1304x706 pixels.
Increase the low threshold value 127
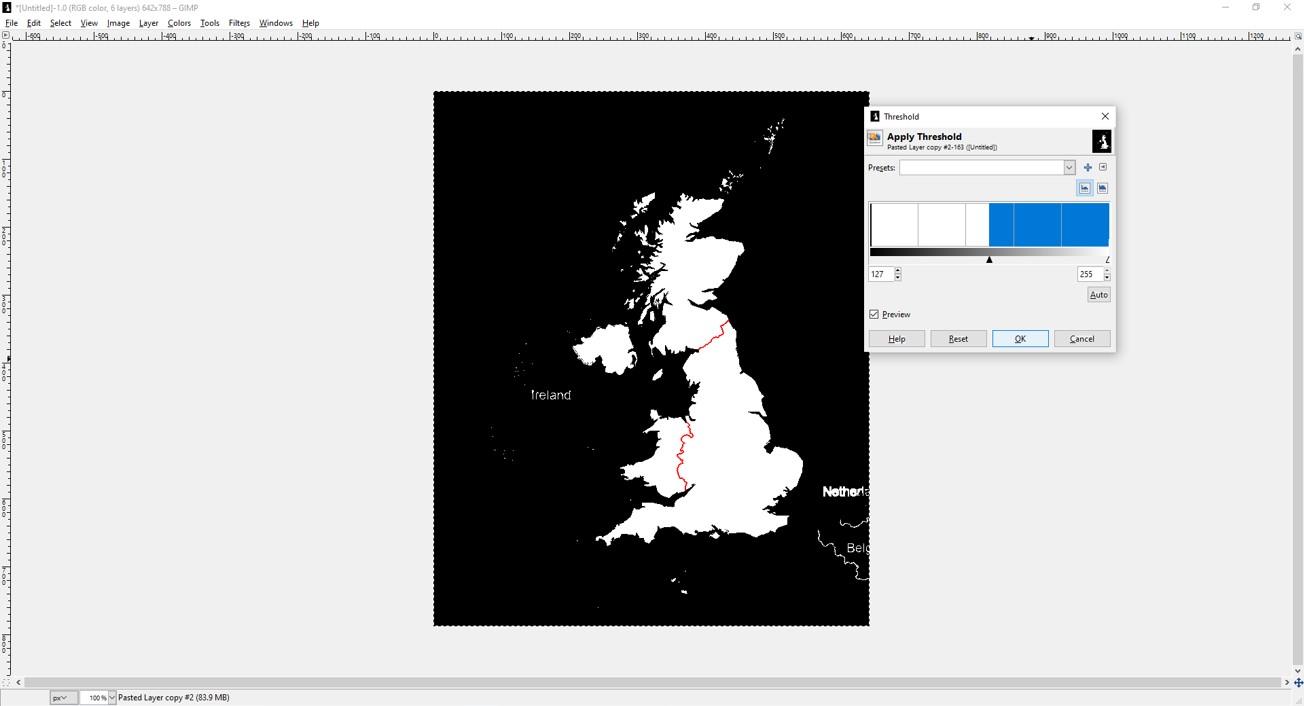pos(898,271)
